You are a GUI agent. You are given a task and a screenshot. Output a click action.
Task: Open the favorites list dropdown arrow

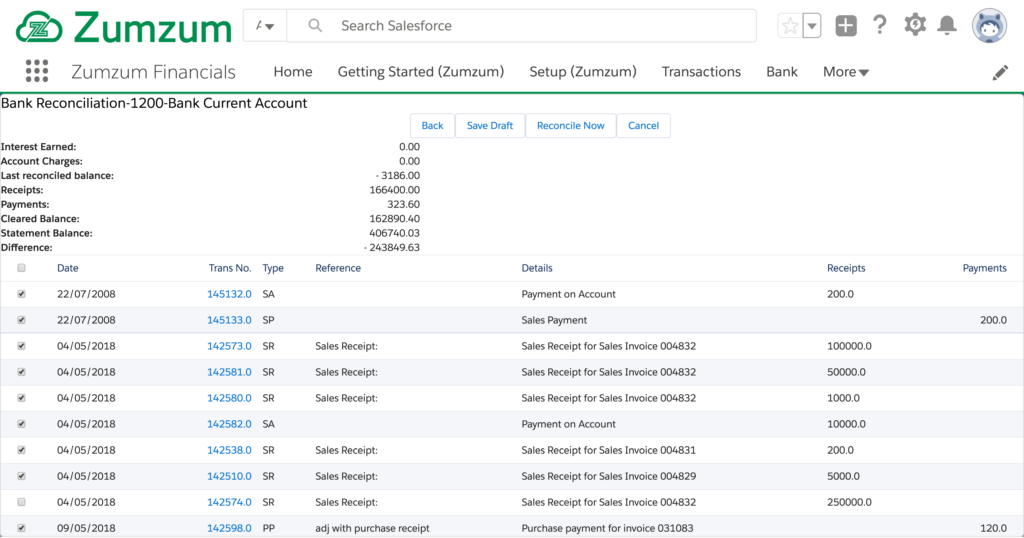tap(812, 26)
